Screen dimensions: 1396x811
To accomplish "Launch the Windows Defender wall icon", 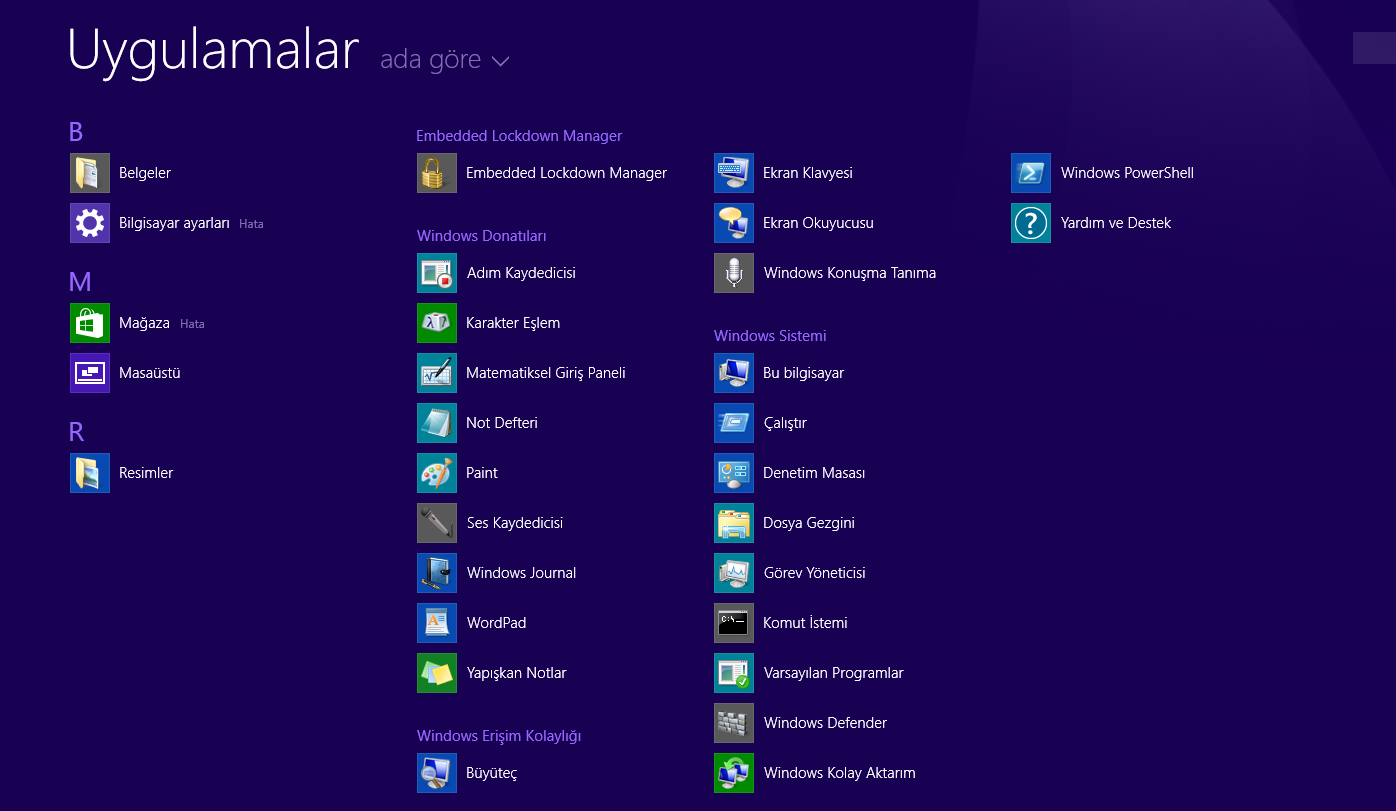I will point(734,723).
